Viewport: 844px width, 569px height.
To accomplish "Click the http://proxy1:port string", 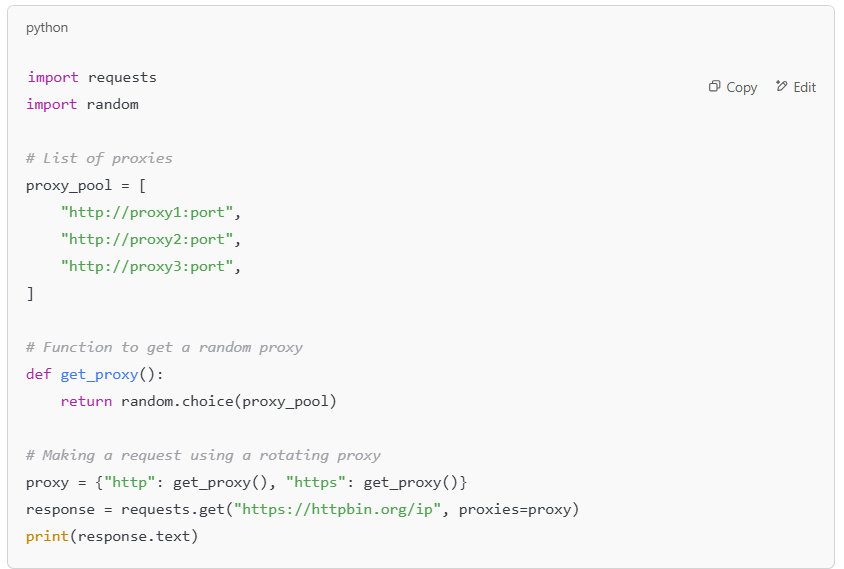I will pos(147,213).
